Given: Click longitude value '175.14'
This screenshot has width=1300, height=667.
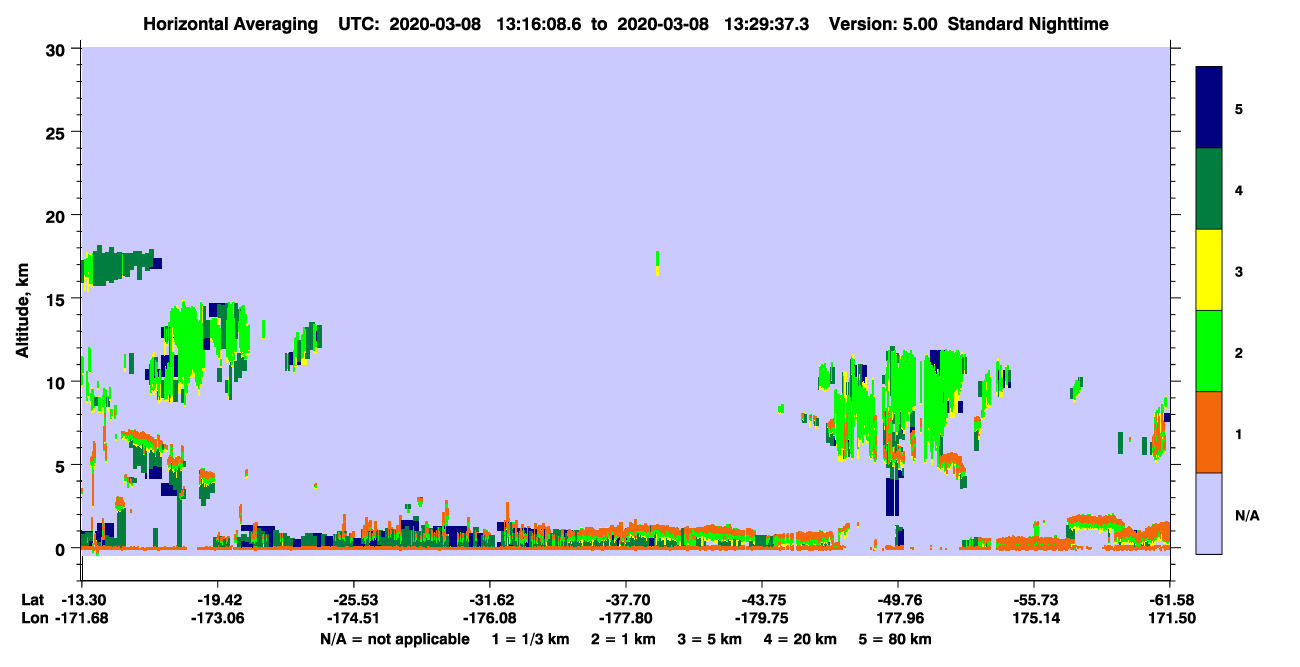Looking at the screenshot, I should pyautogui.click(x=1034, y=619).
